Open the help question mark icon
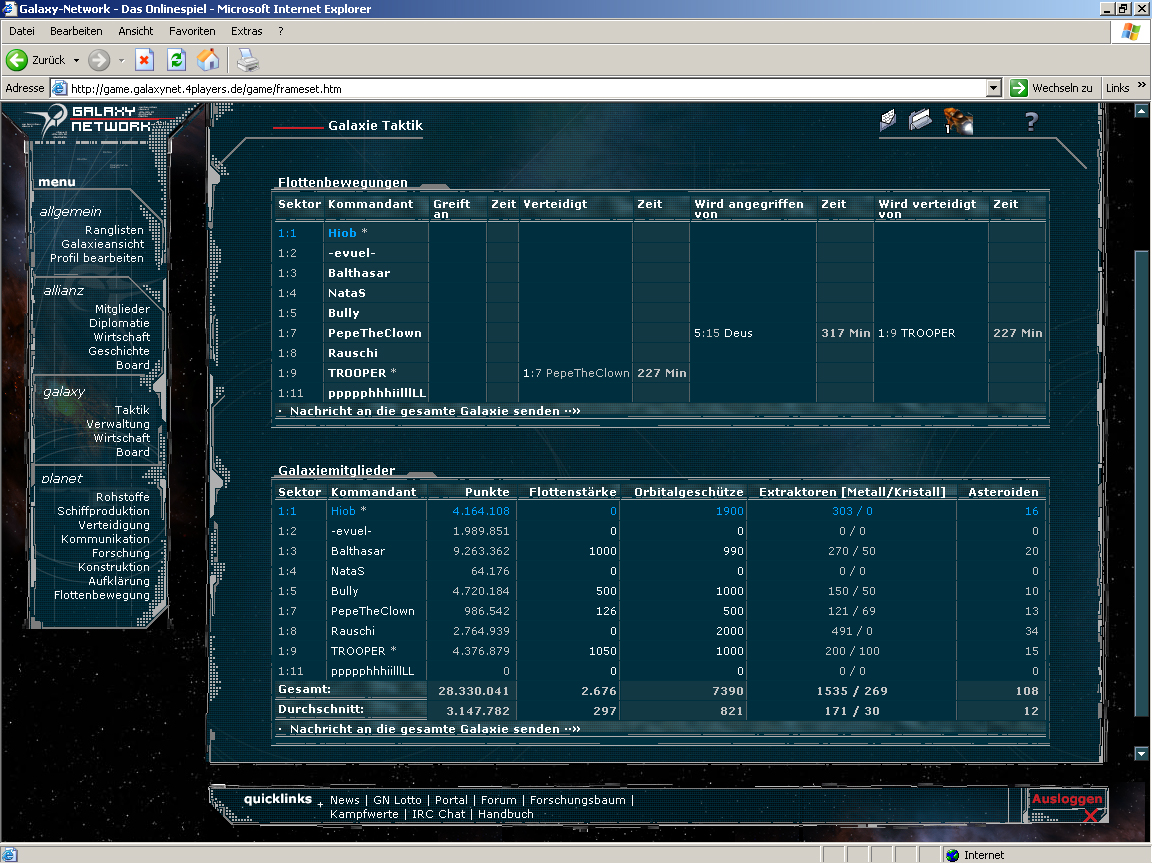 click(x=1031, y=122)
